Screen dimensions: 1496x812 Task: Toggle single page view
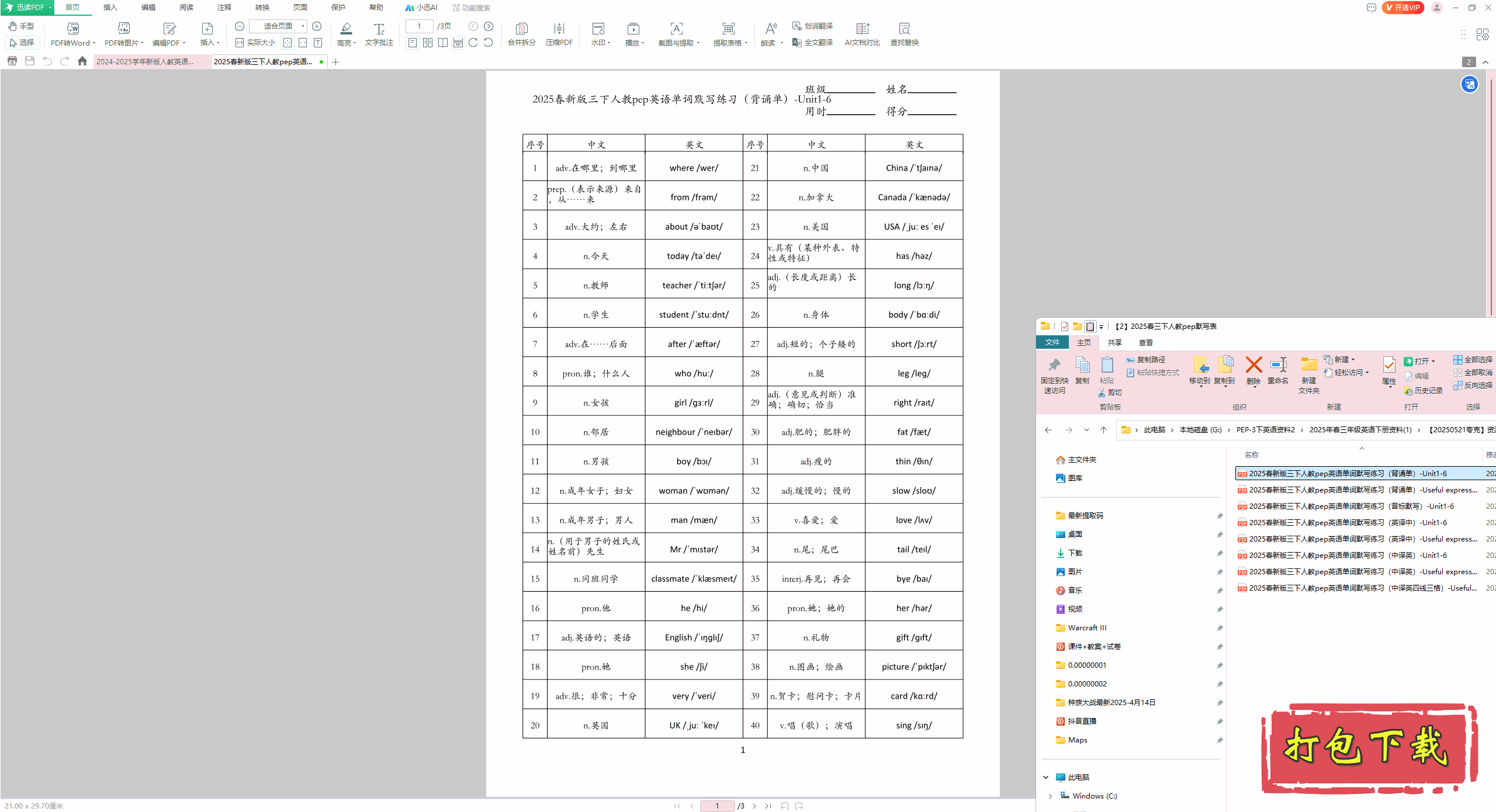[413, 43]
